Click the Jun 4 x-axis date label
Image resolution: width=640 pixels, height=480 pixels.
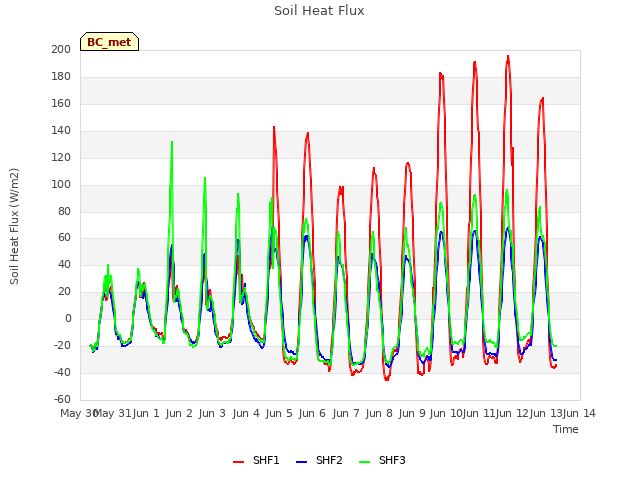pyautogui.click(x=246, y=413)
